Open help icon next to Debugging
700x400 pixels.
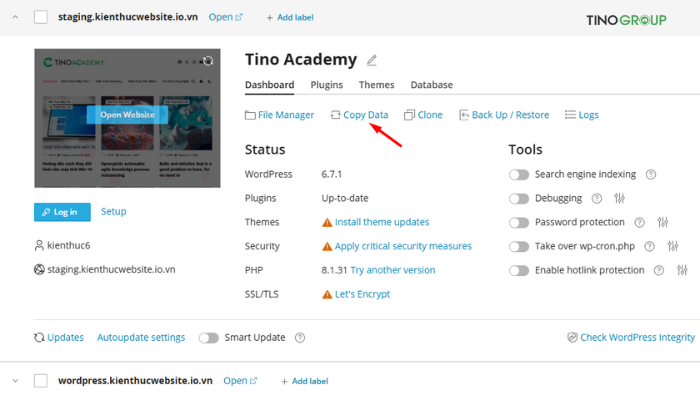point(596,198)
